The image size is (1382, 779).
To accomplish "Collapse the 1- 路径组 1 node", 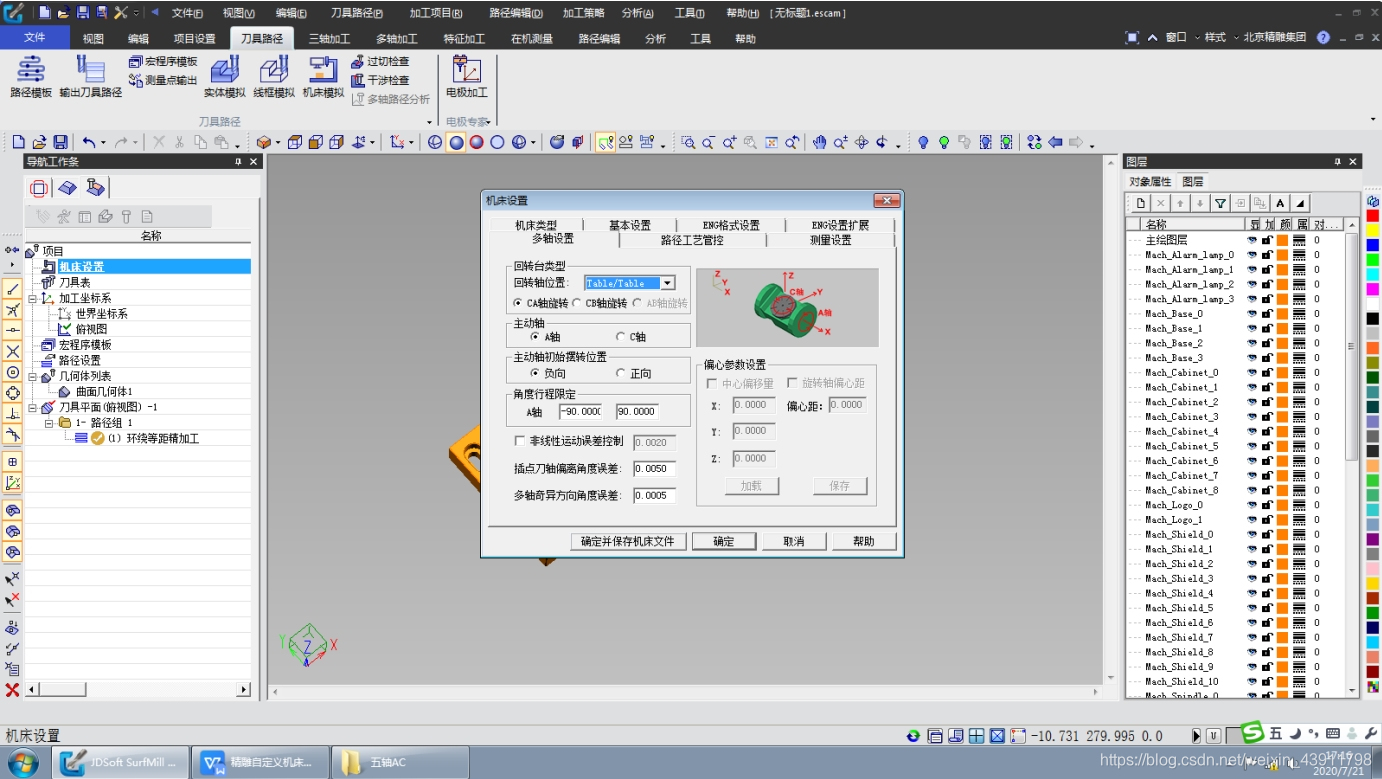I will [48, 423].
